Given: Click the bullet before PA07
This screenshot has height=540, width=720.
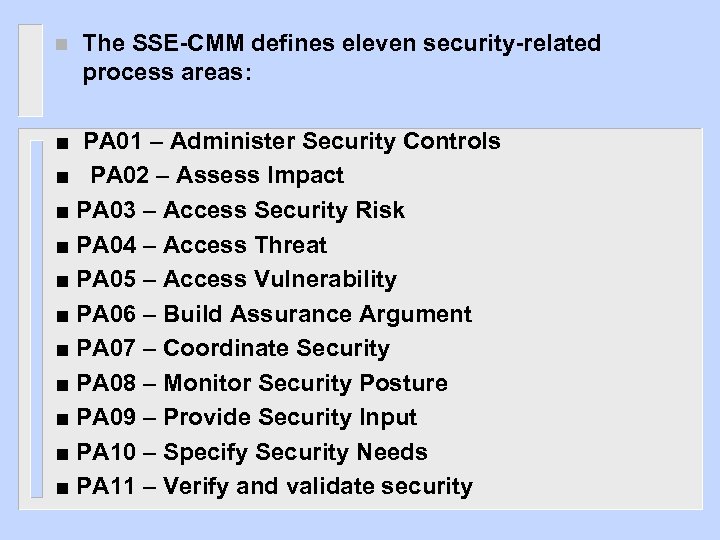Looking at the screenshot, I should (62, 349).
